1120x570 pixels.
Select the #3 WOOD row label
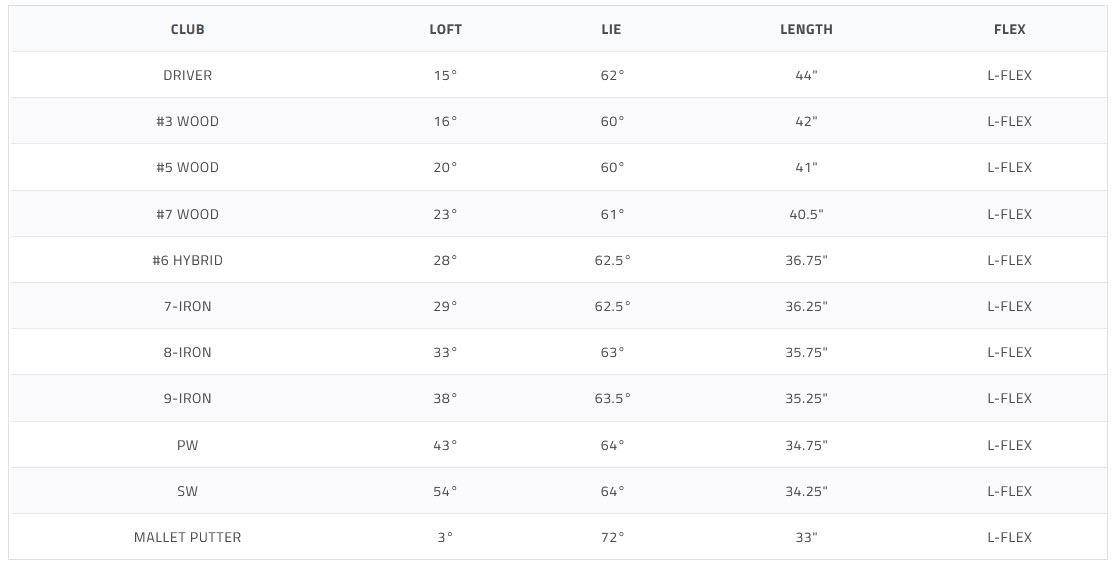click(187, 121)
